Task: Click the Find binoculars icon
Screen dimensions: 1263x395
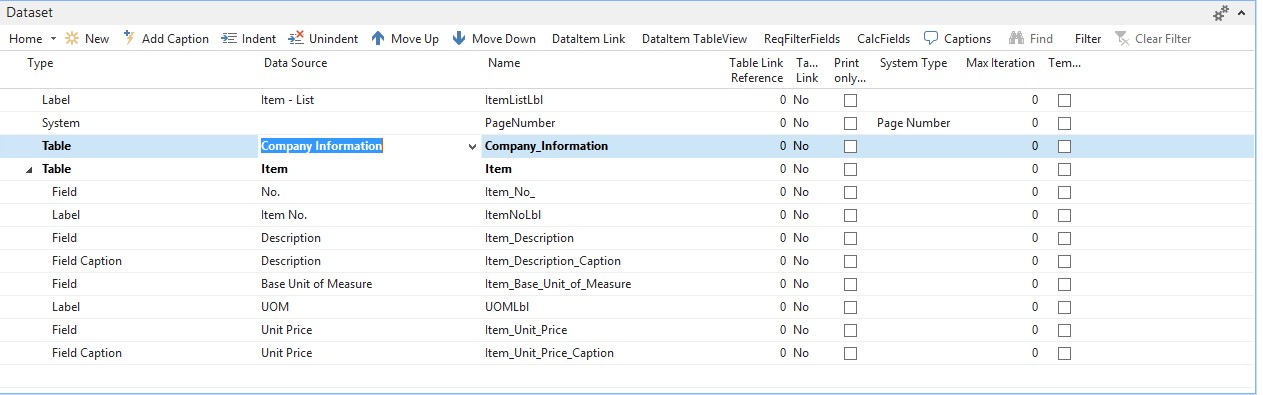Action: click(x=1017, y=38)
